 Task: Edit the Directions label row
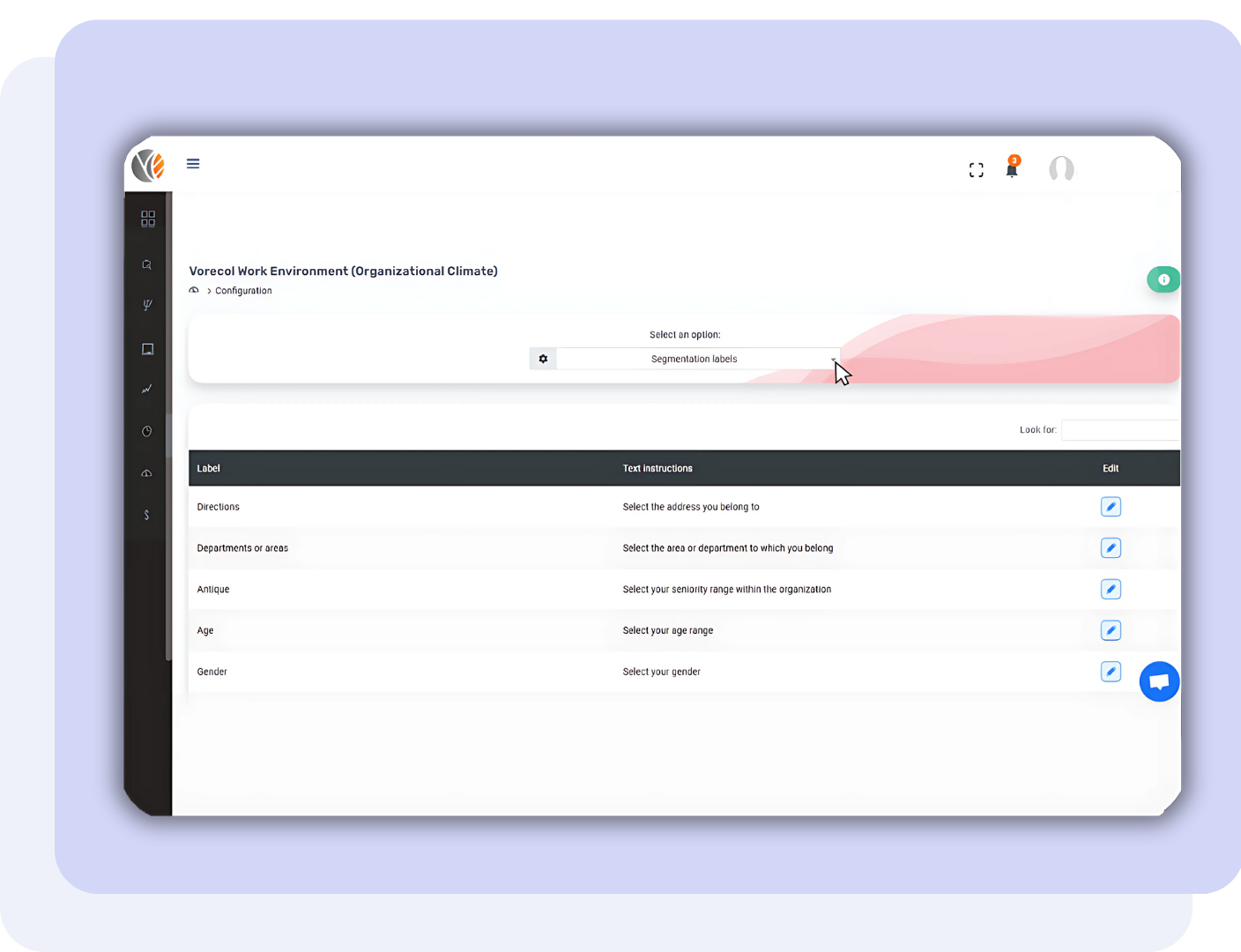coord(1111,507)
